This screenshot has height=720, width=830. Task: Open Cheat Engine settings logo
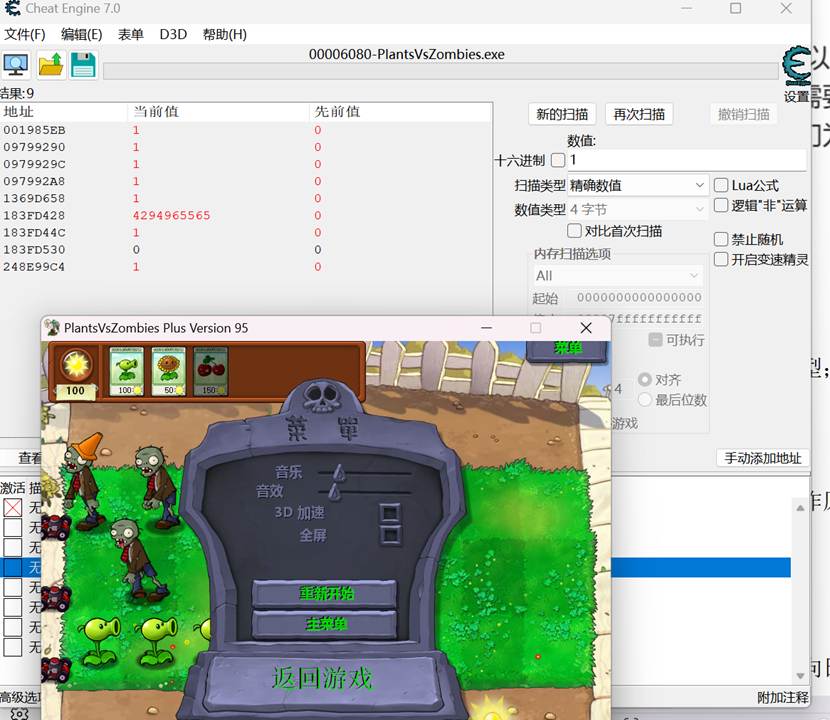[796, 66]
